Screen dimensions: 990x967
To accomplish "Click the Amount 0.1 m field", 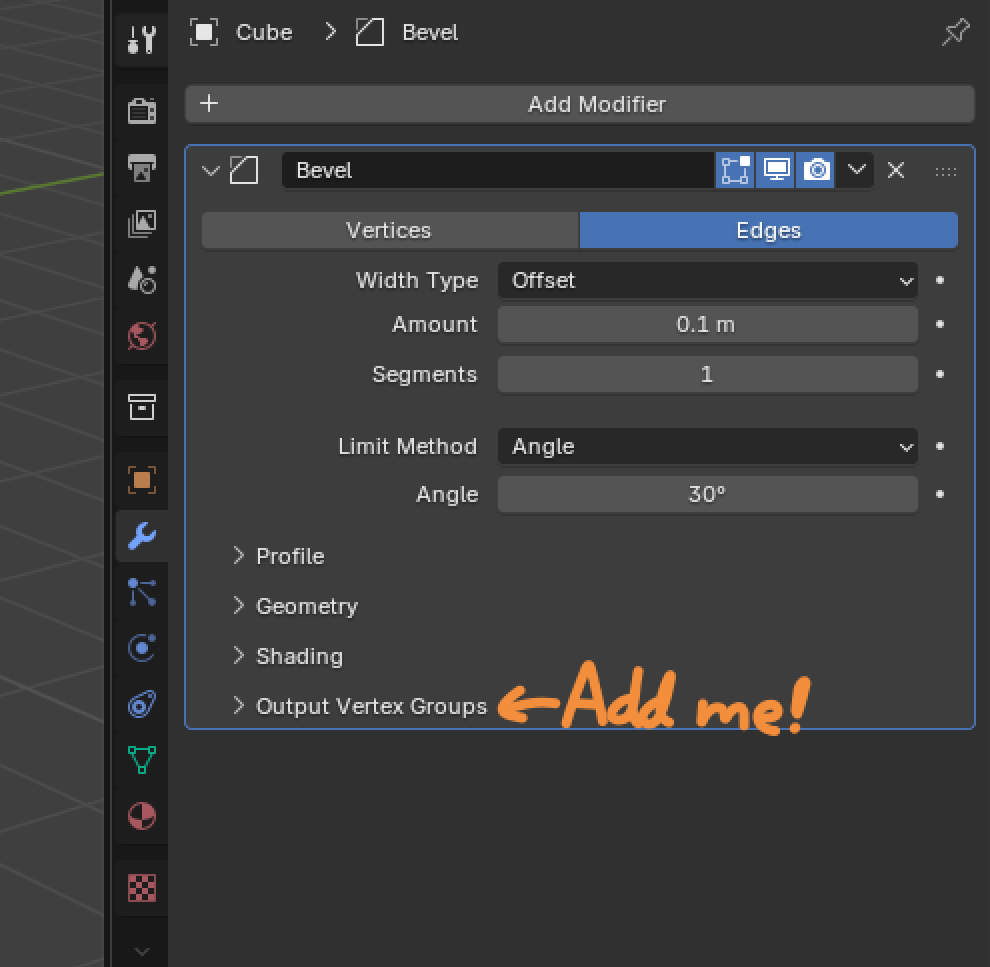I will click(707, 324).
